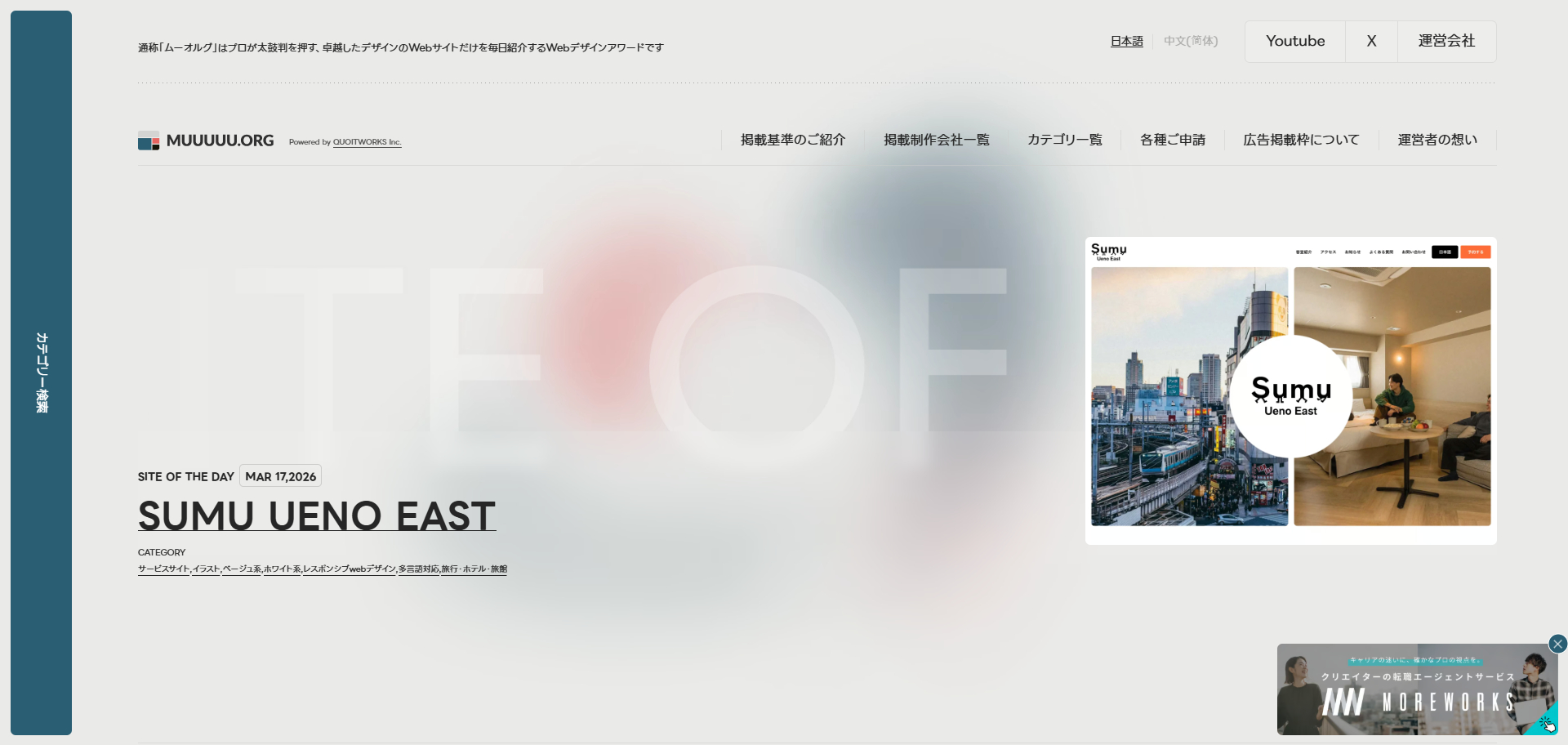This screenshot has height=745, width=1568.
Task: Close the MOREWORKS ad banner
Action: pos(1557,644)
